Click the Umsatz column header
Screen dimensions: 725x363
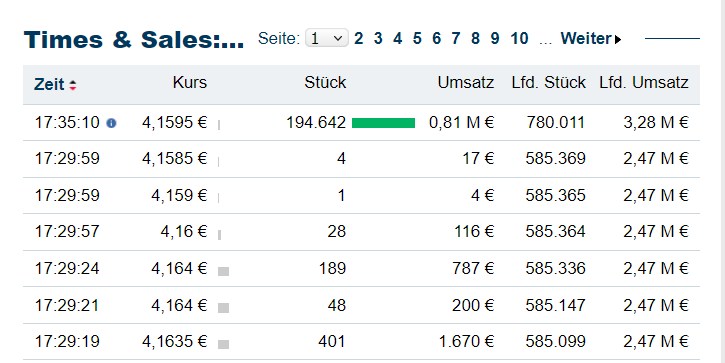pos(466,82)
